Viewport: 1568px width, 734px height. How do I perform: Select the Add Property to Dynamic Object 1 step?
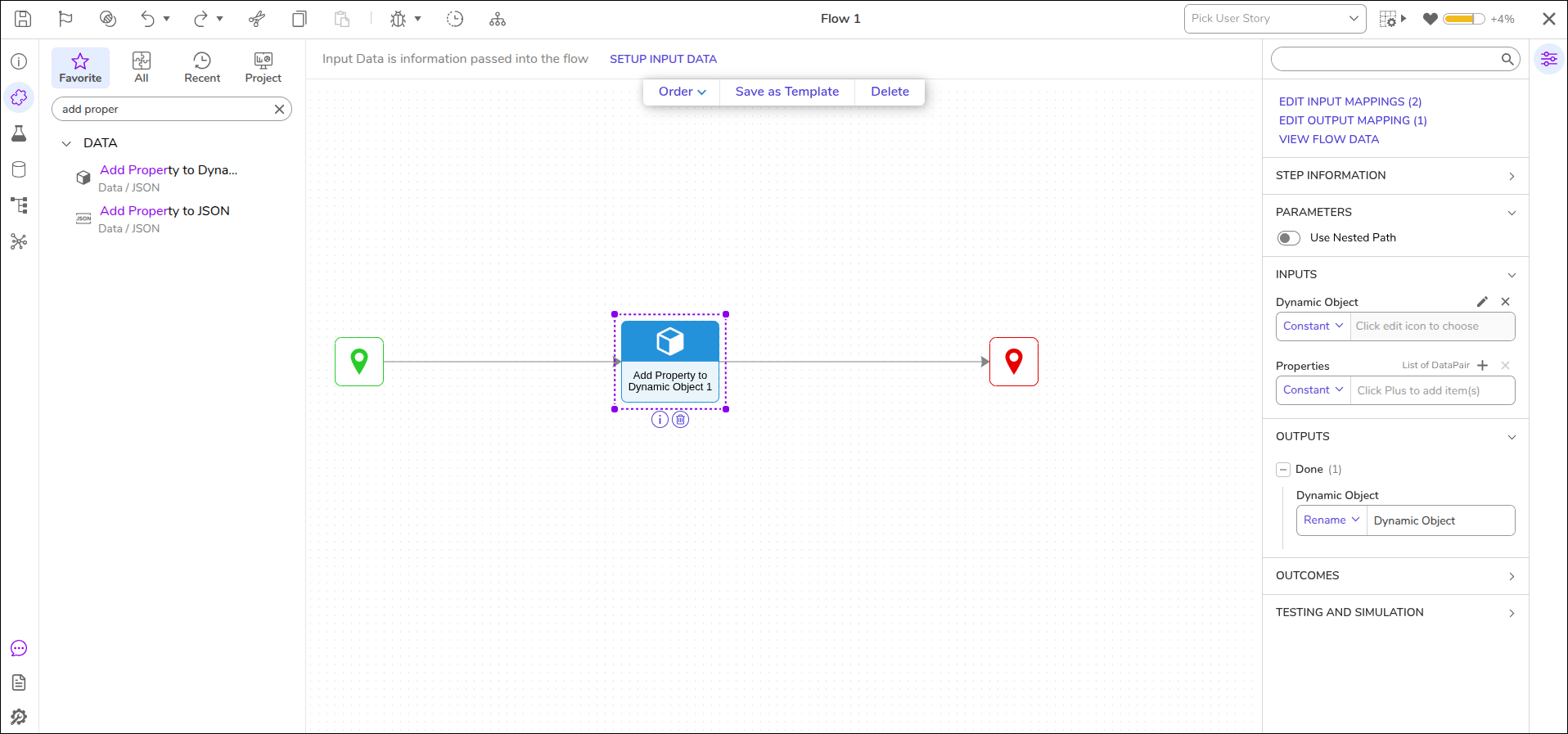click(x=670, y=362)
